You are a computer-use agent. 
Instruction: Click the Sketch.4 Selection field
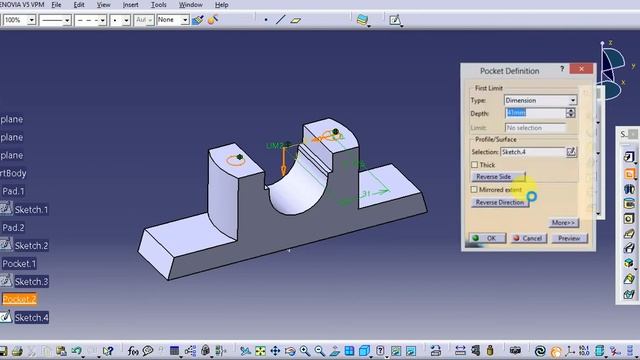pyautogui.click(x=532, y=152)
